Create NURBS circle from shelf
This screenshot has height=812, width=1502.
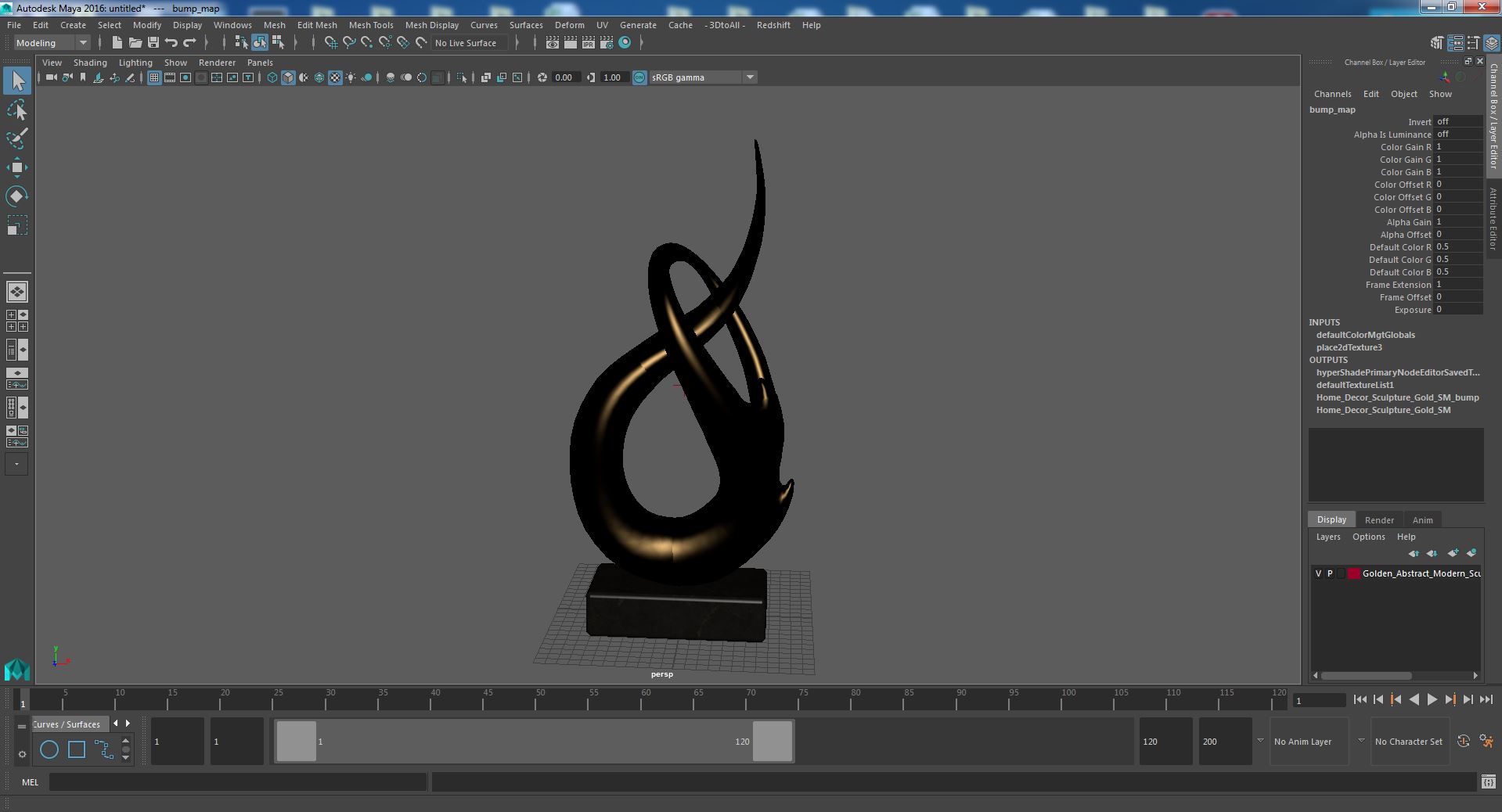click(x=49, y=749)
